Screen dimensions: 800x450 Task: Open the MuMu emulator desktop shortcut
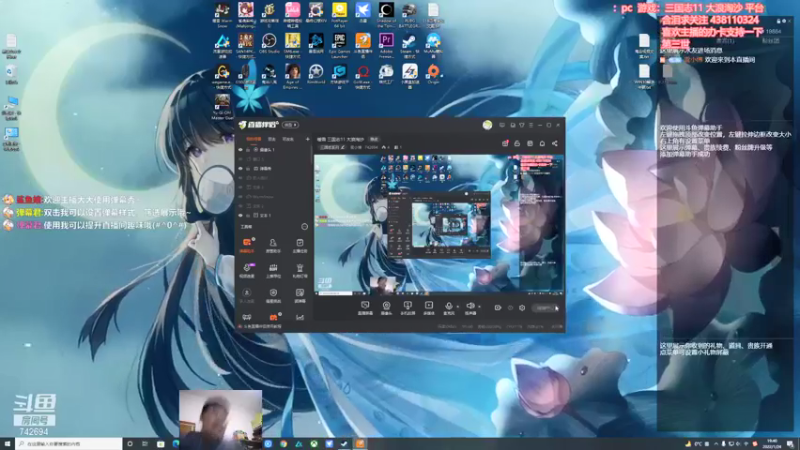click(433, 45)
